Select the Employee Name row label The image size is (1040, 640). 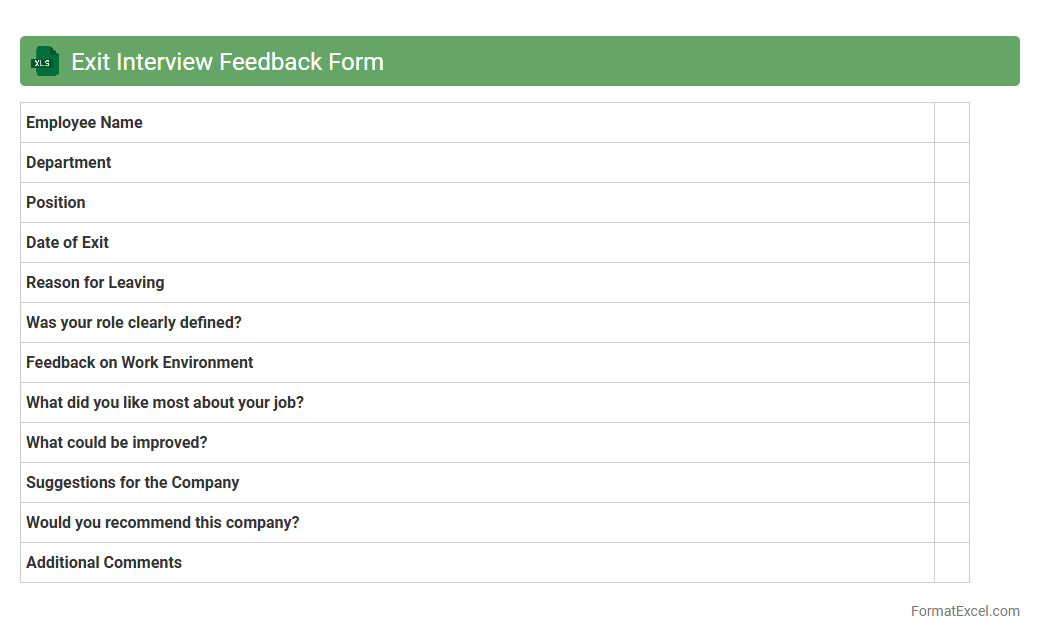(x=84, y=123)
